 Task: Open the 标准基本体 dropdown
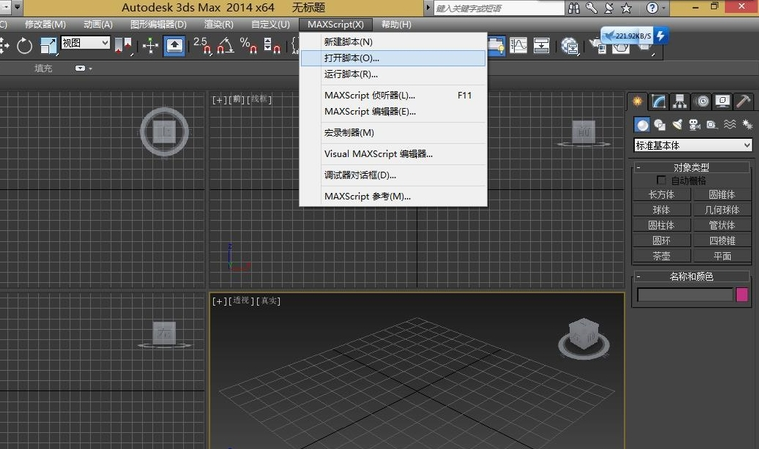point(693,145)
